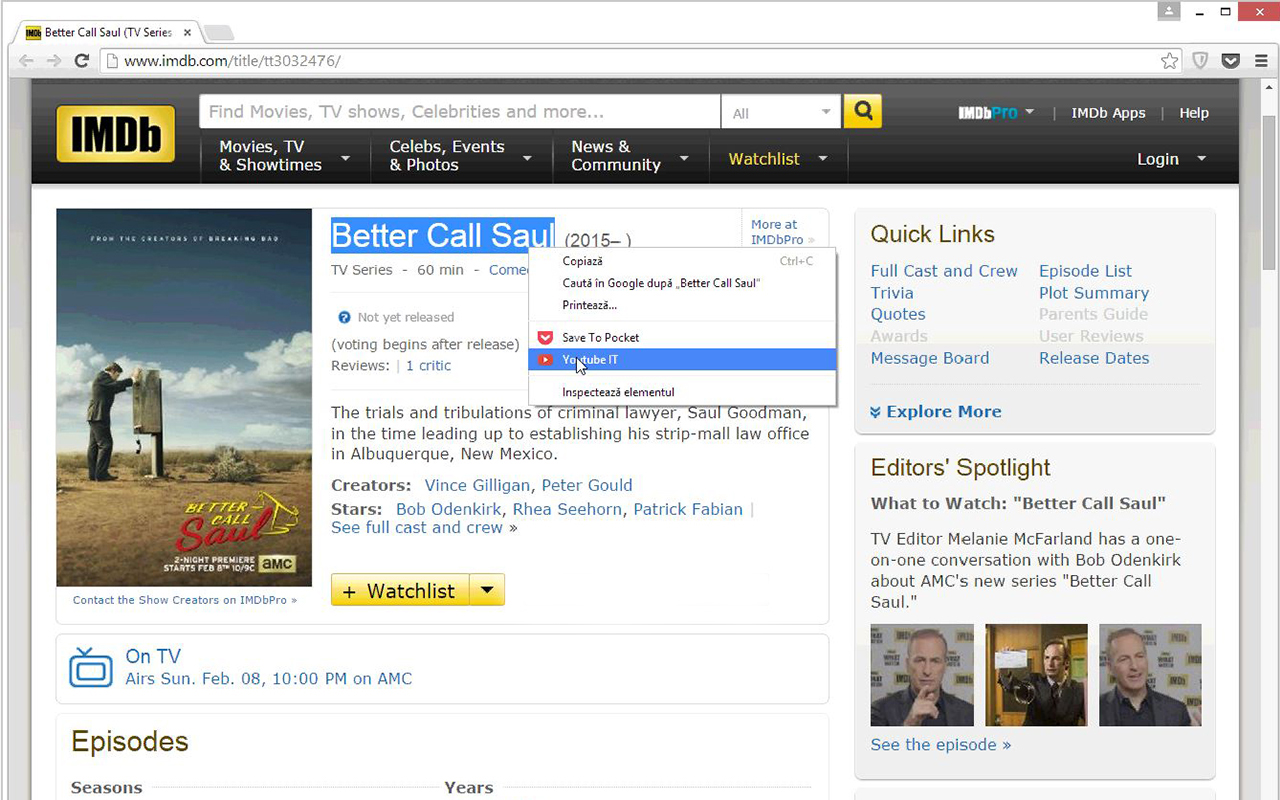
Task: Open the Full Cast and Crew link
Action: coord(944,271)
